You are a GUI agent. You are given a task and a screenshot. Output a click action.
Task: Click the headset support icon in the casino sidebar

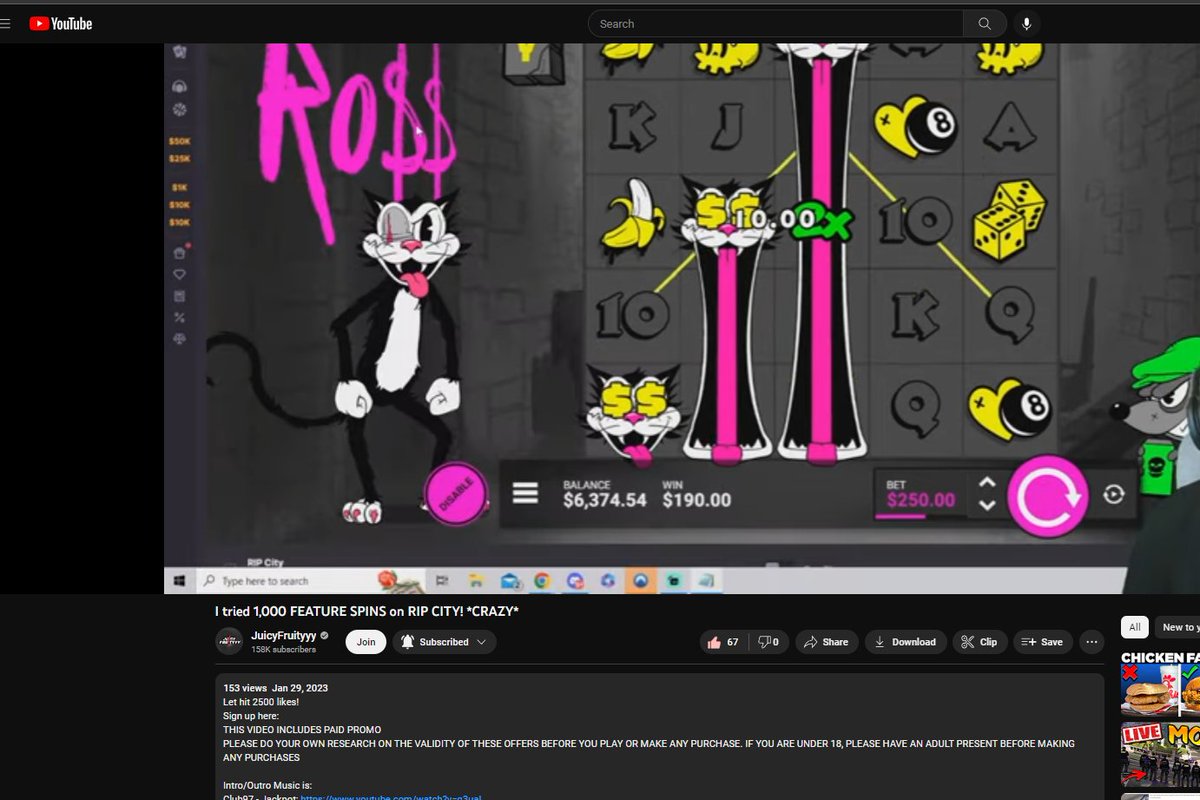(x=180, y=87)
